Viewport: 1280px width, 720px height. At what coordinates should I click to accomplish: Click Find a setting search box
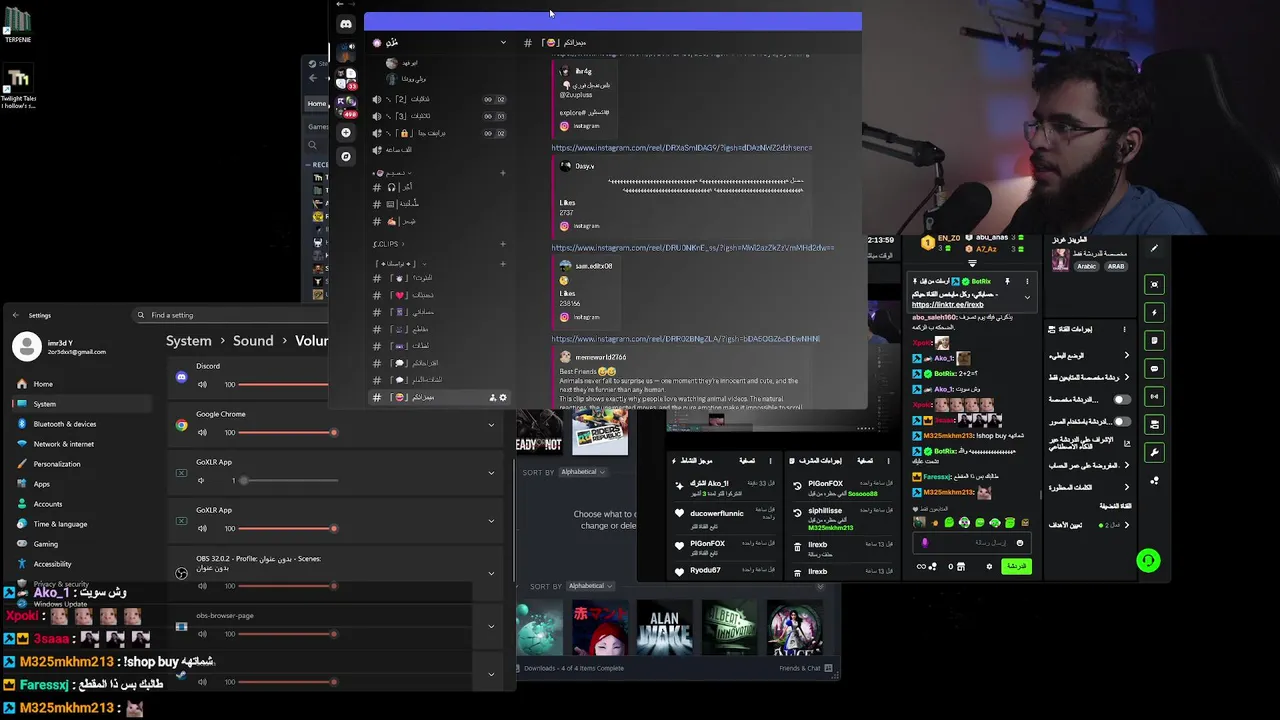[x=230, y=315]
